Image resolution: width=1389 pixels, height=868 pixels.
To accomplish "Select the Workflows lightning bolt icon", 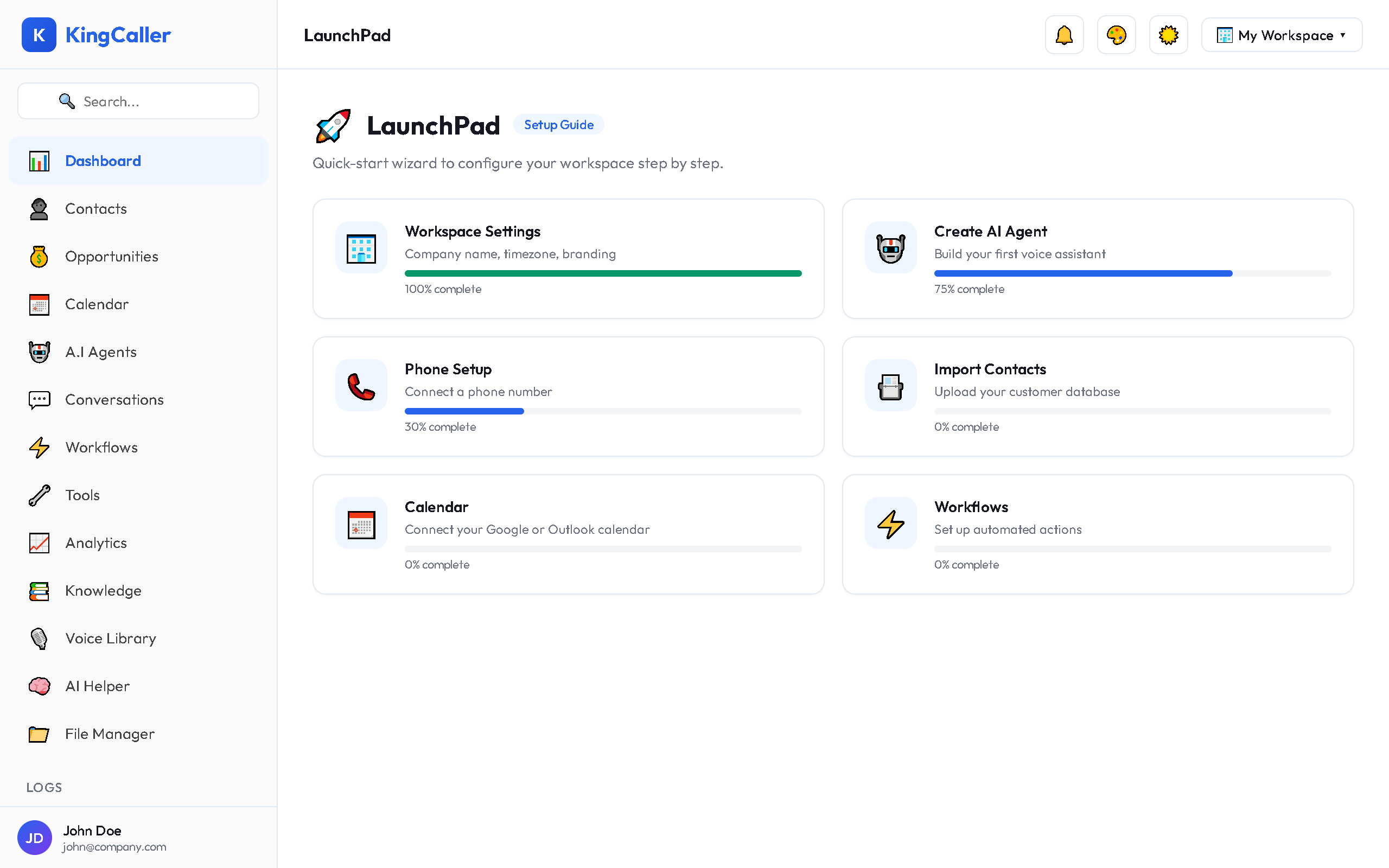I will click(39, 447).
